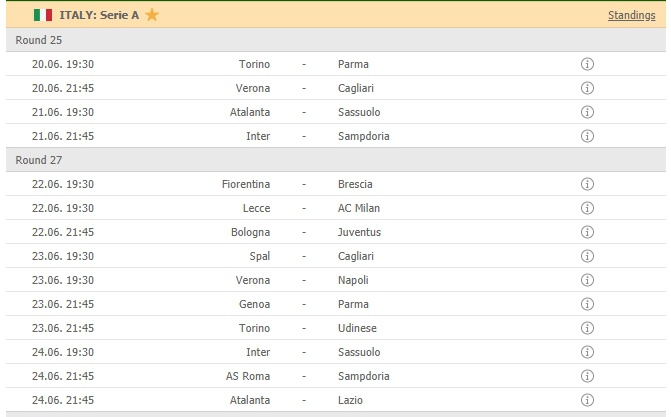The width and height of the screenshot is (671, 417).
Task: Click the favorite star next to Serie A
Action: [152, 15]
